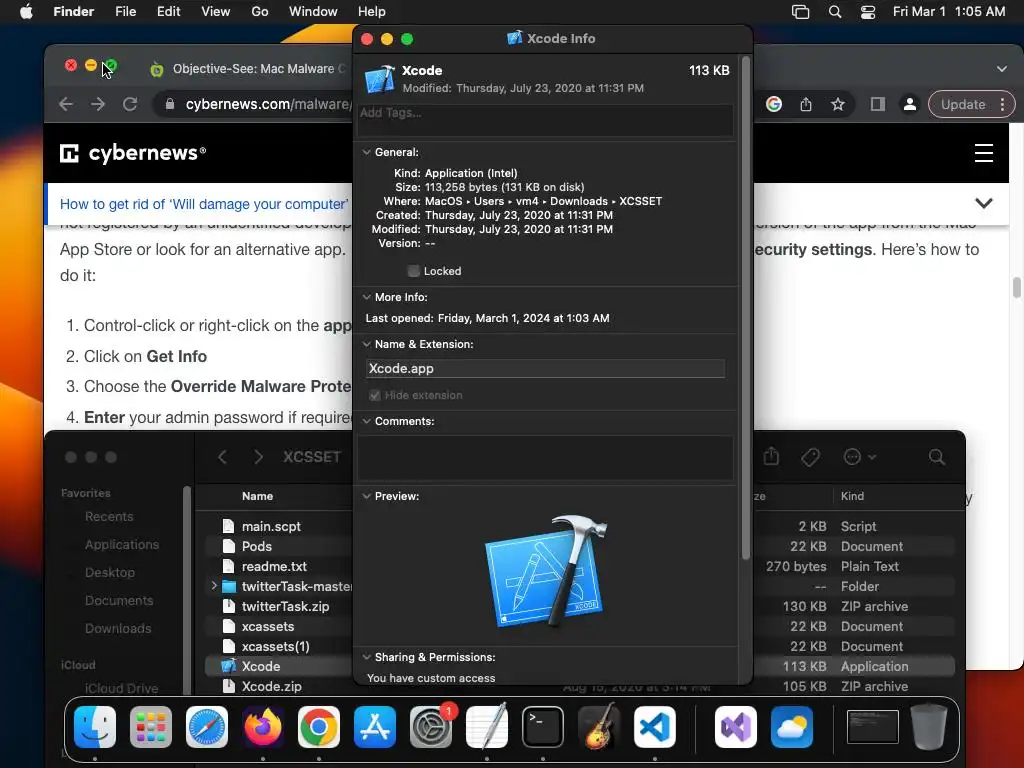Collapse the Name & Extension section

tap(366, 344)
